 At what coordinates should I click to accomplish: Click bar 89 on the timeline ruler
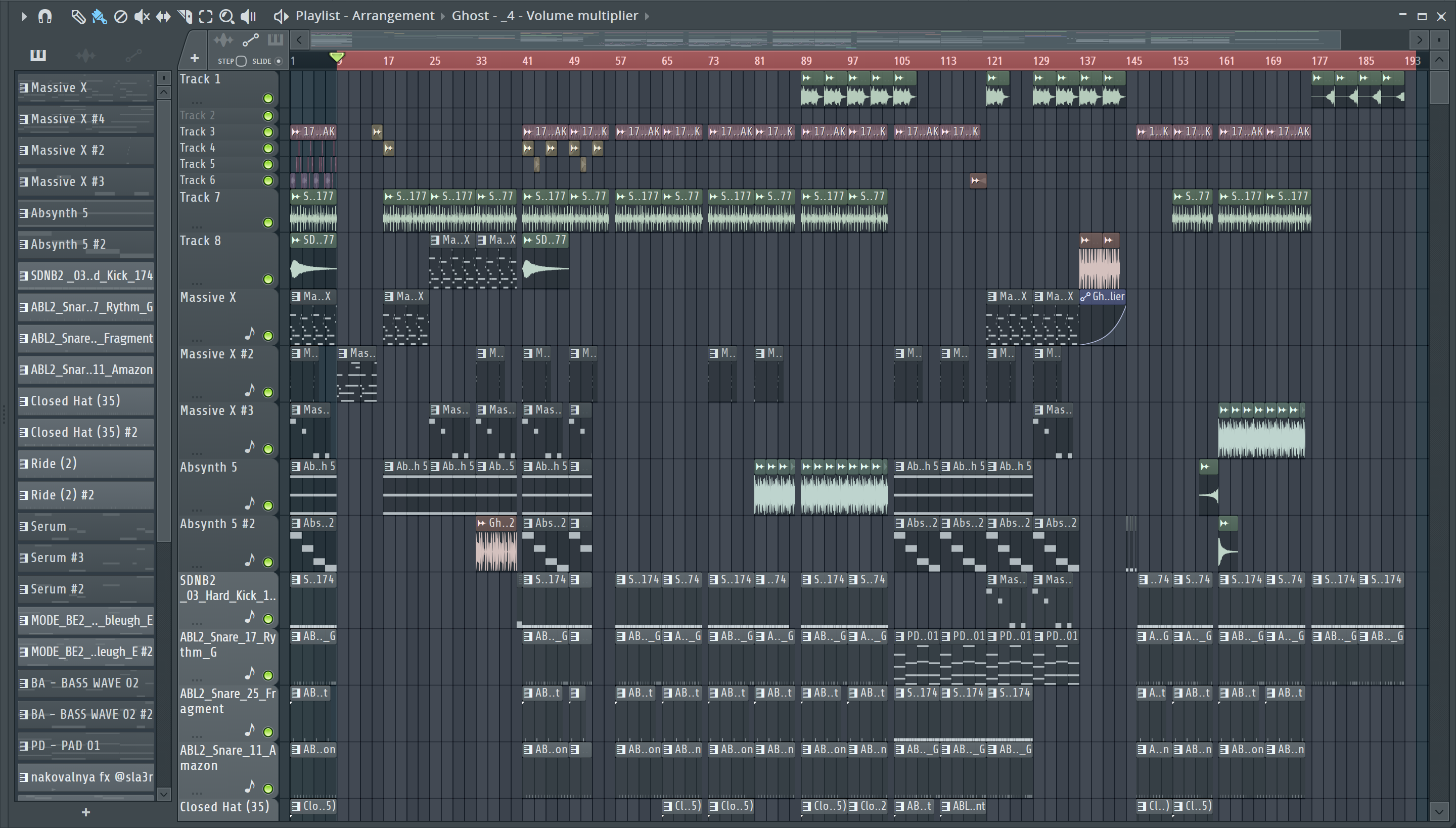(806, 60)
